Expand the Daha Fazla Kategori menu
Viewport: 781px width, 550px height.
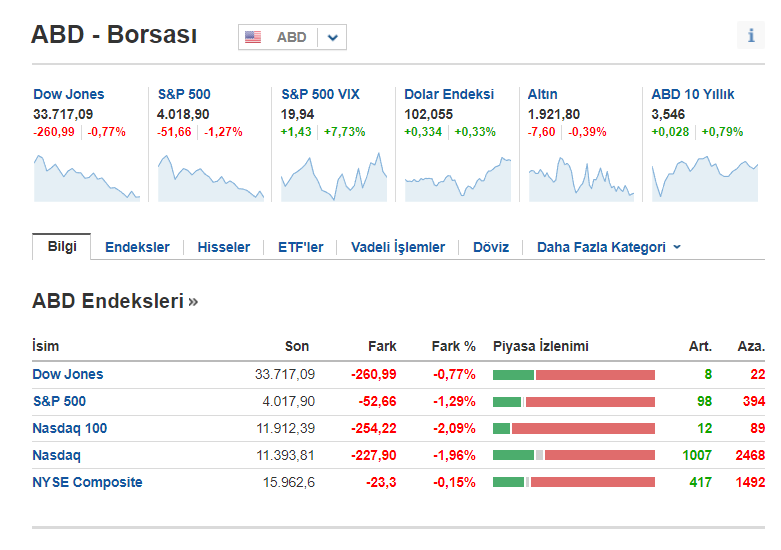[608, 247]
